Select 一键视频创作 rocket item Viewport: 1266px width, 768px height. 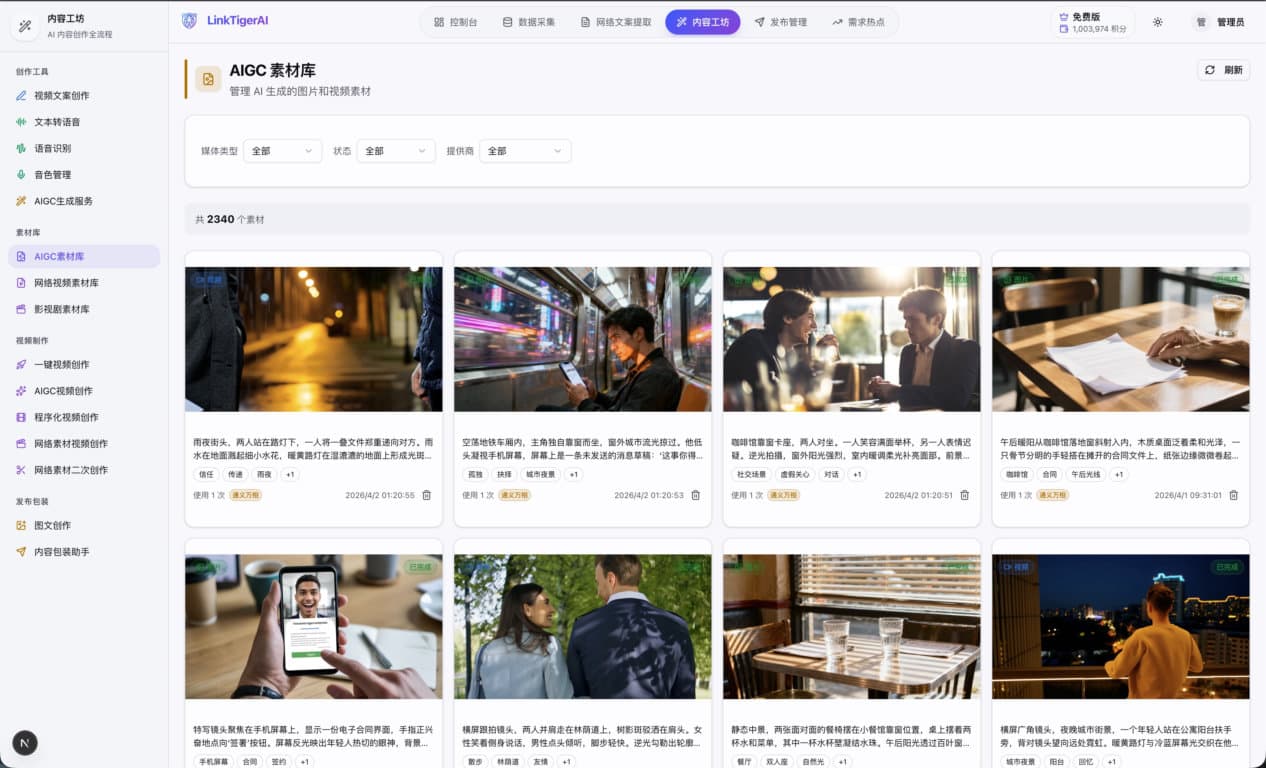(61, 365)
